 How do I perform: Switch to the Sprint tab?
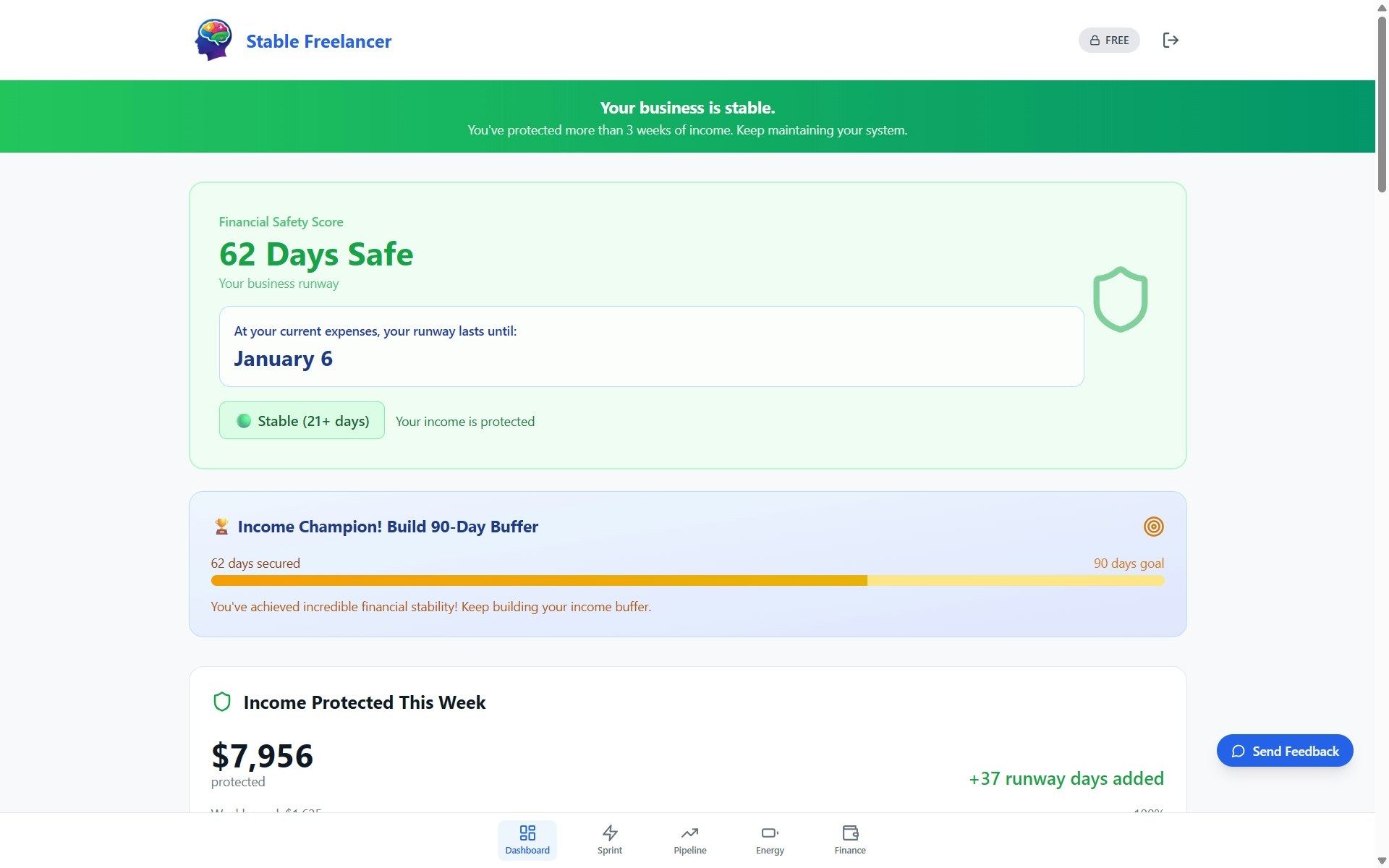[x=609, y=841]
